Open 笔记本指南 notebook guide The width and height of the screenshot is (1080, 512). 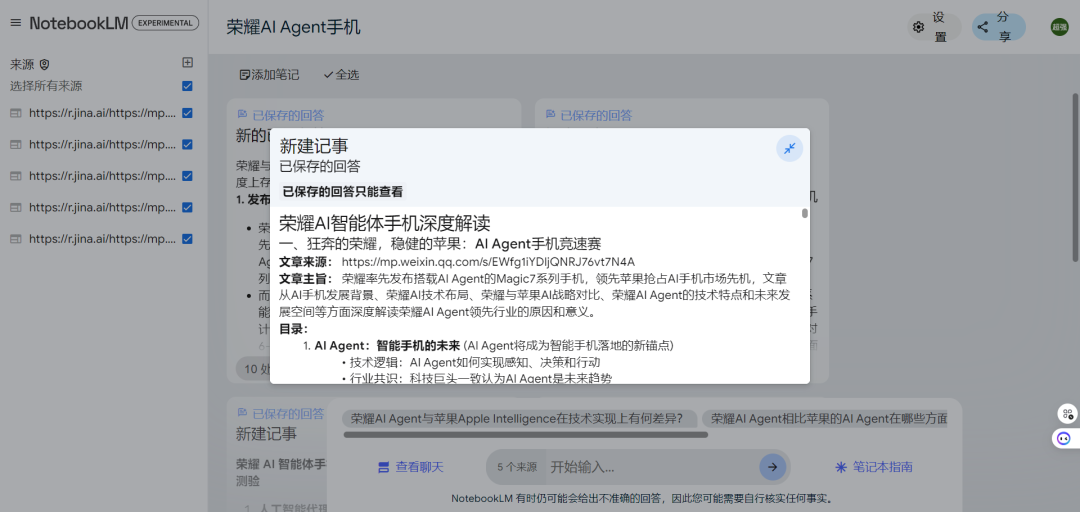coord(873,467)
